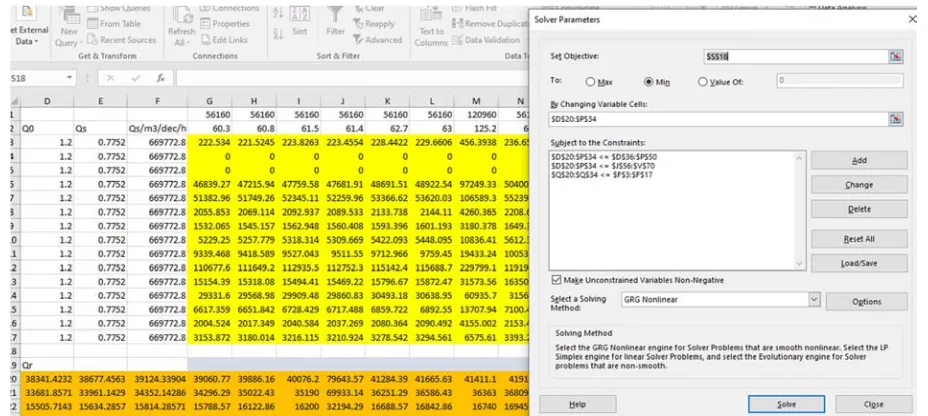Viewport: 928px width, 416px height.
Task: Click the Qr label cell
Action: [47, 365]
